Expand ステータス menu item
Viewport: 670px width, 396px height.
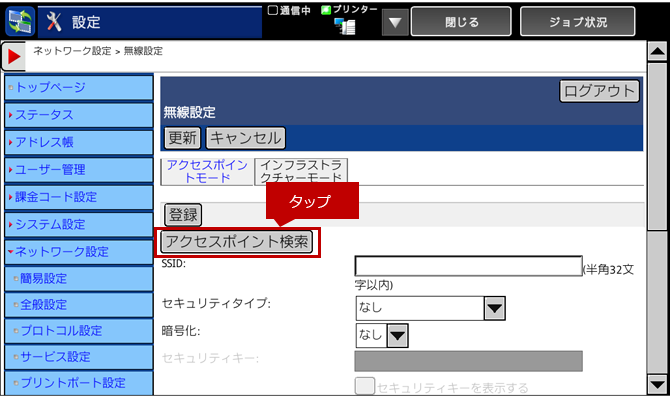pyautogui.click(x=79, y=115)
